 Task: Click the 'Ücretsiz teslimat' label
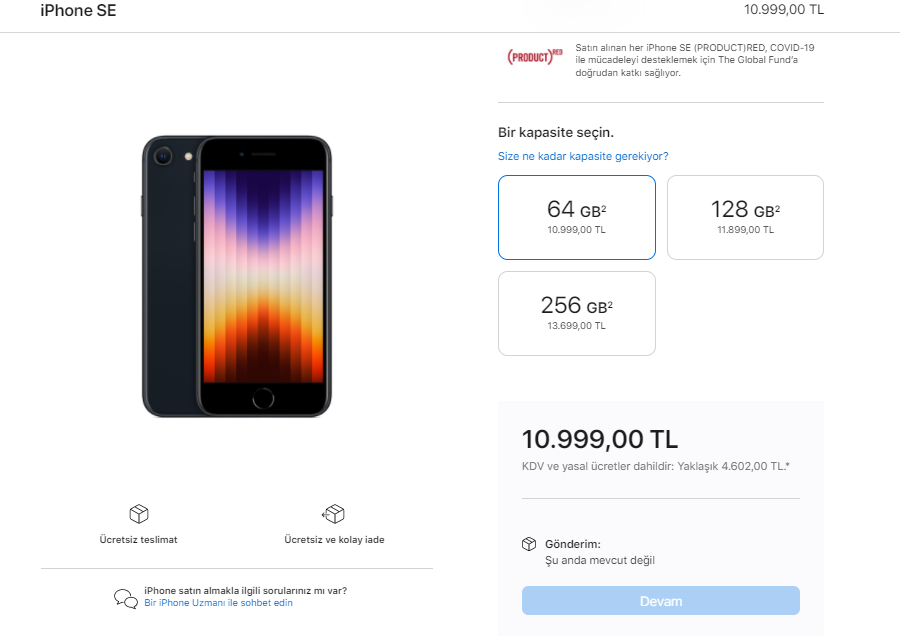[x=139, y=539]
